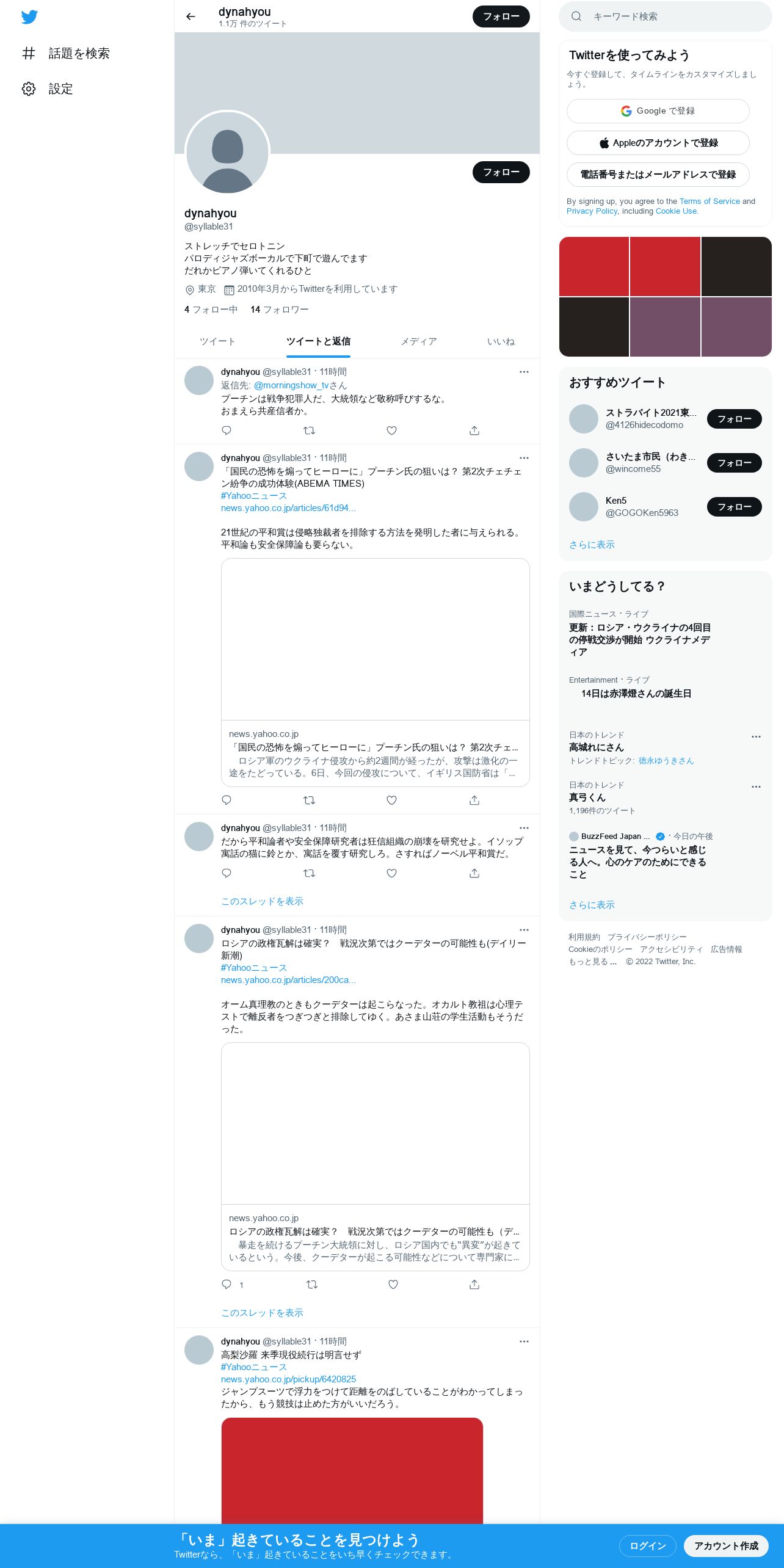Like the イソップ寓話 tweet
This screenshot has width=784, height=1568.
pyautogui.click(x=391, y=873)
